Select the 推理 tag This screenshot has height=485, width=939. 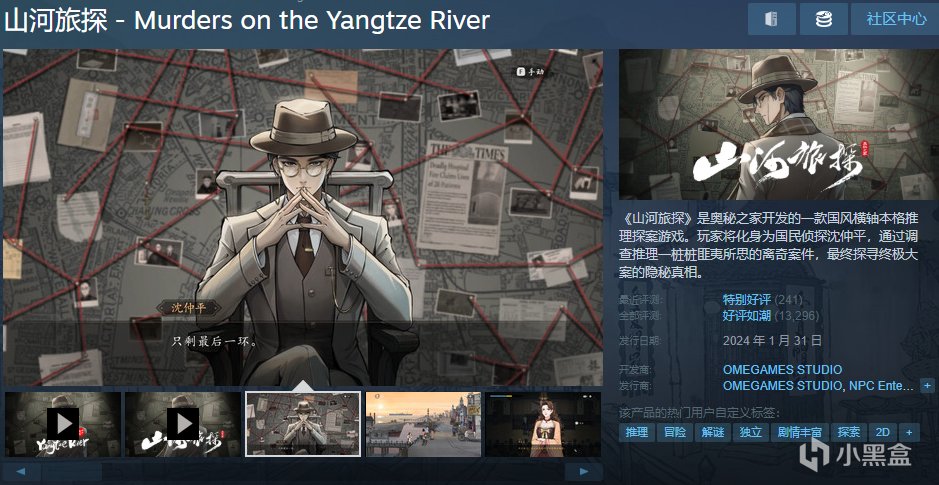pyautogui.click(x=637, y=432)
